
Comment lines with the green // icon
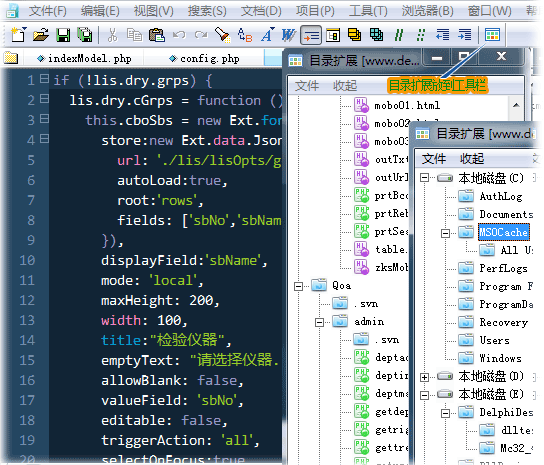(399, 35)
